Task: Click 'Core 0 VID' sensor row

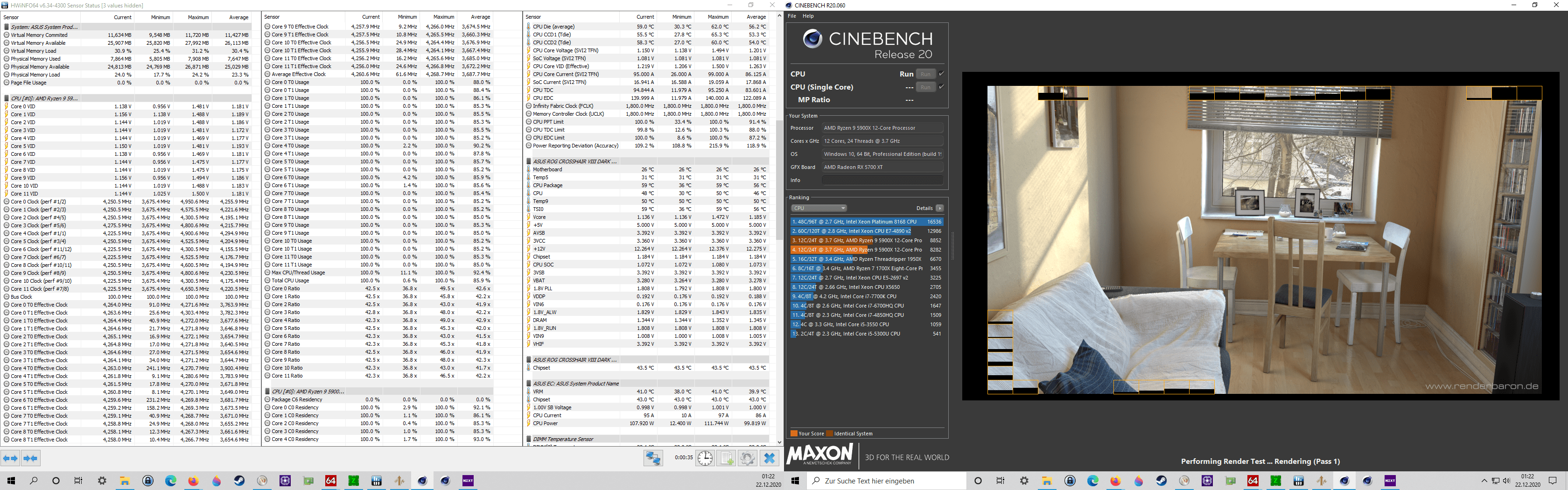Action: pyautogui.click(x=126, y=106)
